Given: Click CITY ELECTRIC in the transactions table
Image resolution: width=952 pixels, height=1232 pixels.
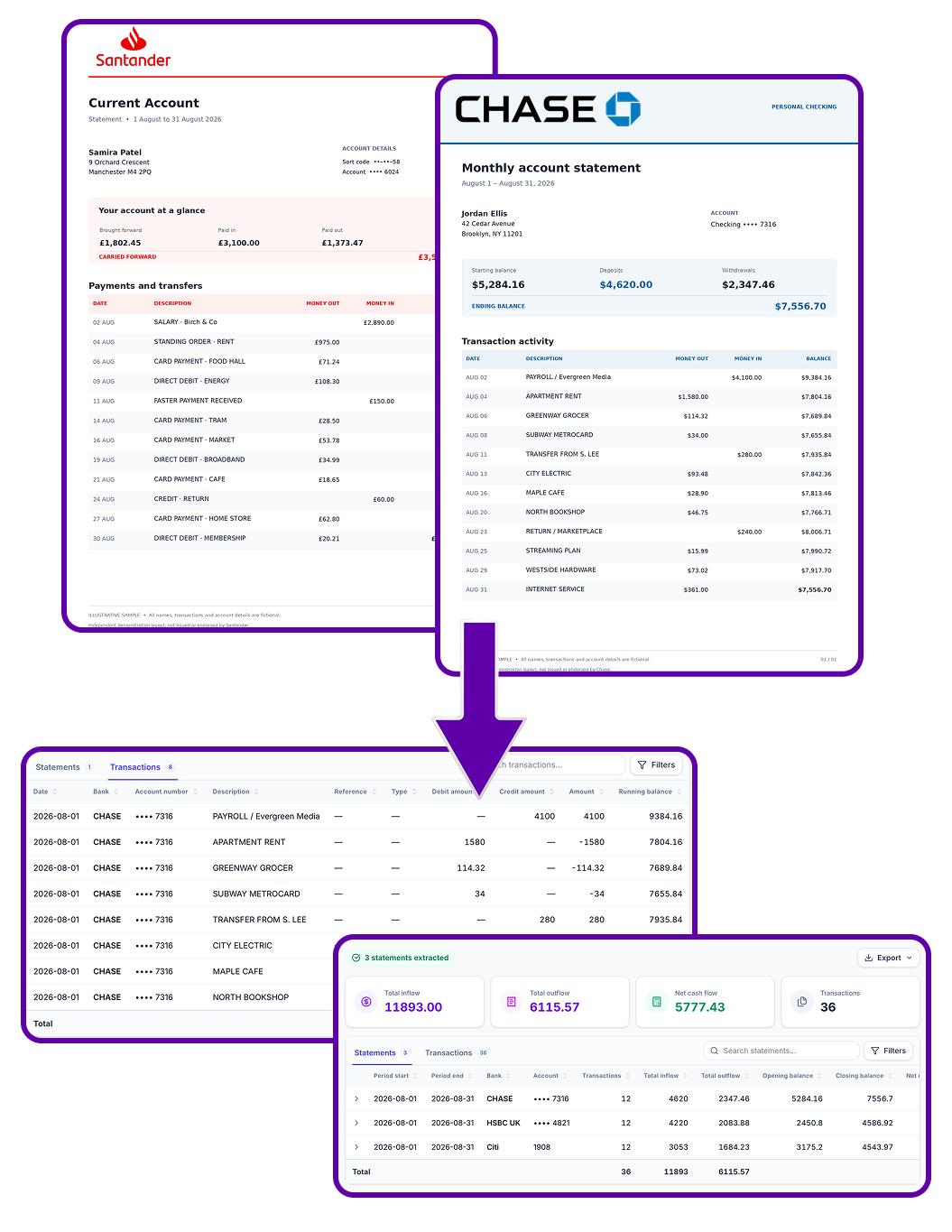Looking at the screenshot, I should 242,946.
